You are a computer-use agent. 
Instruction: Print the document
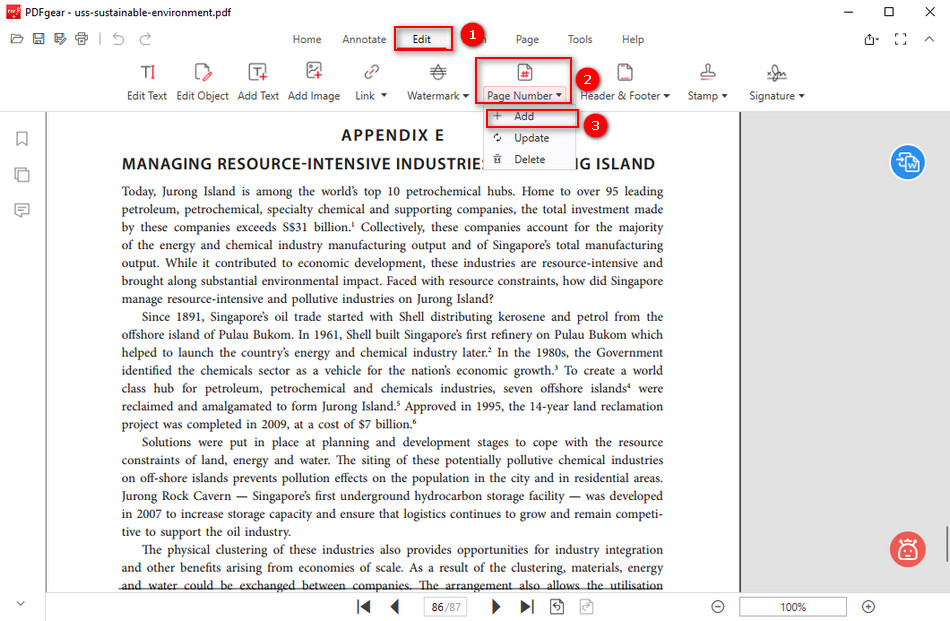[x=81, y=39]
